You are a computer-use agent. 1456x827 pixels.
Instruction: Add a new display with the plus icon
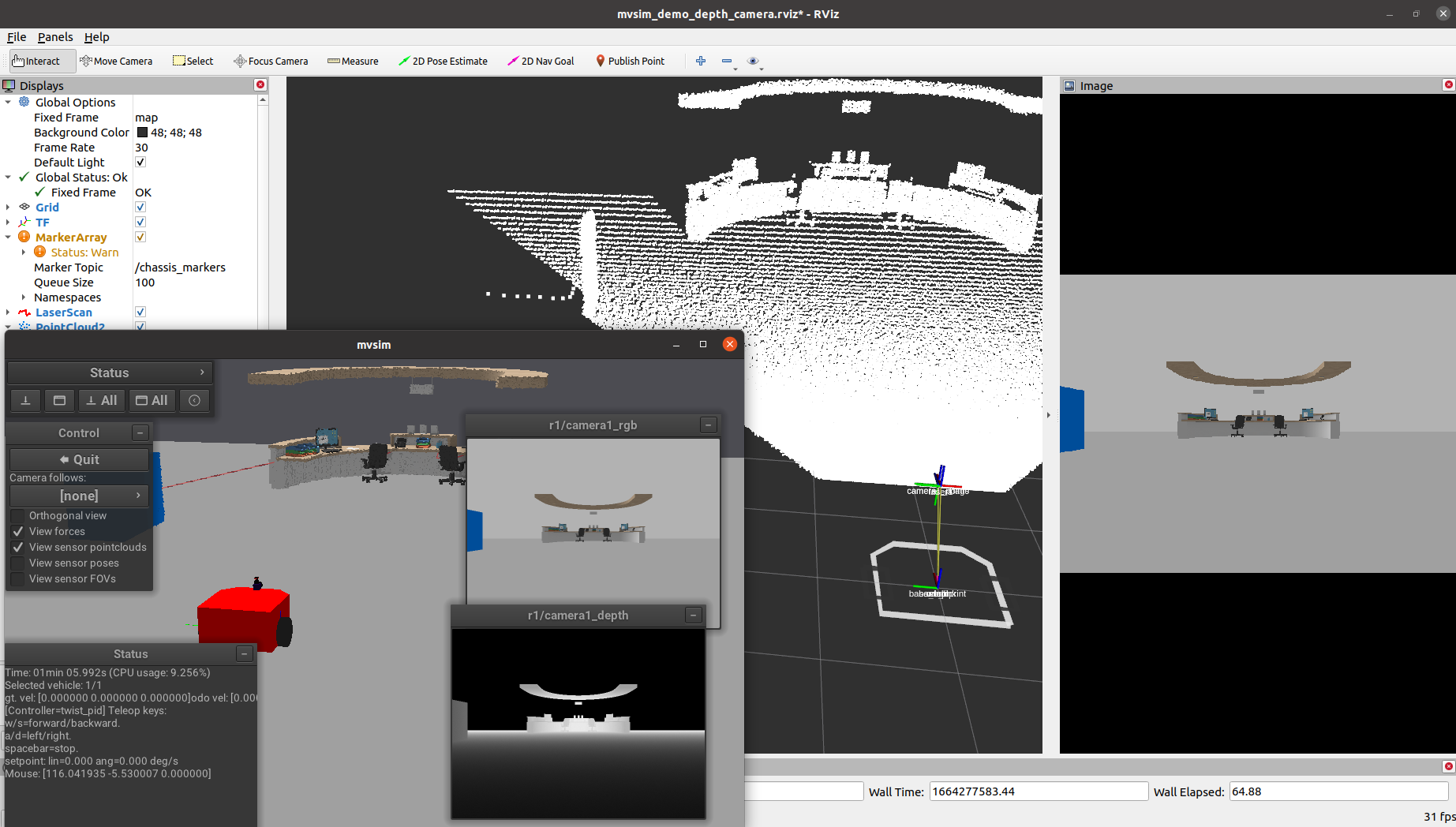click(x=700, y=61)
